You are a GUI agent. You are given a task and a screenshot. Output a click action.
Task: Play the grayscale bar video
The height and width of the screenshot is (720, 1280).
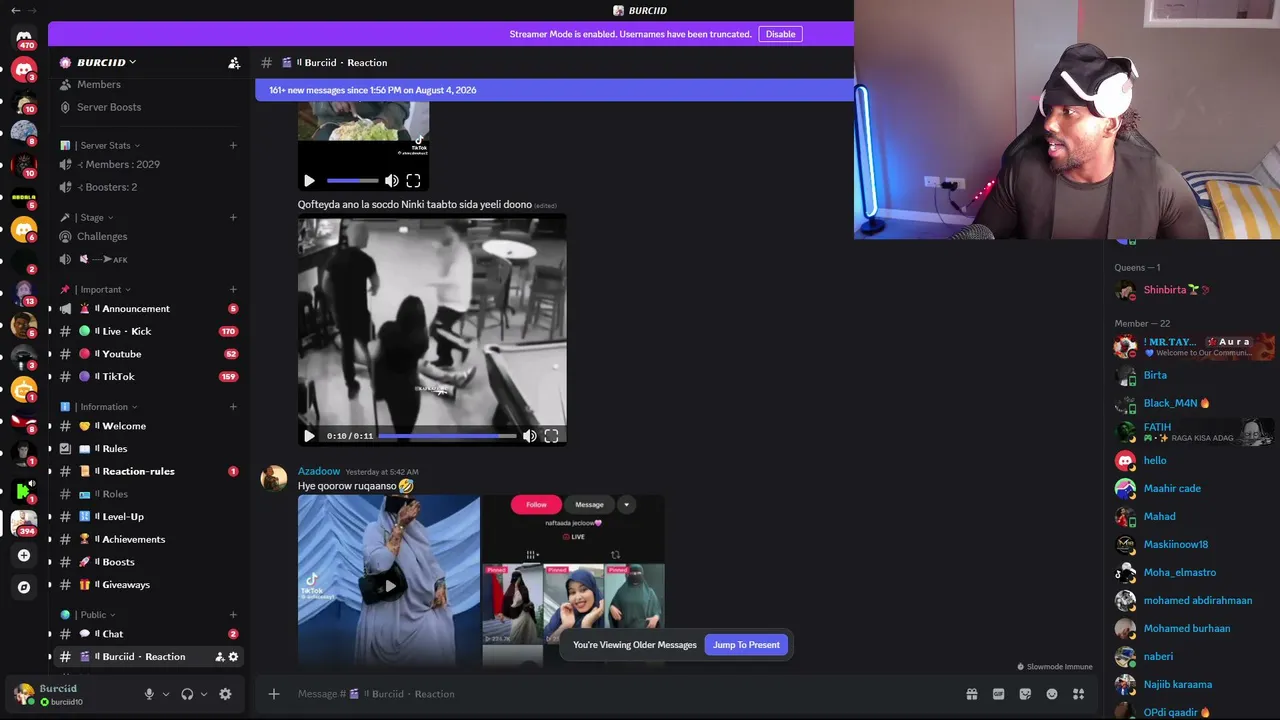[x=309, y=436]
